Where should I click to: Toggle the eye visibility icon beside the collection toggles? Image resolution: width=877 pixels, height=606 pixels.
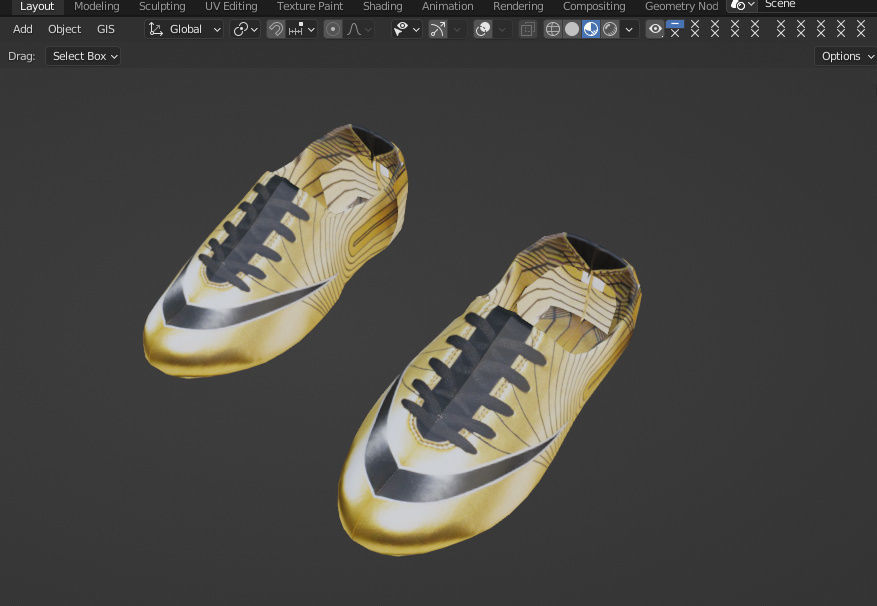click(x=655, y=29)
